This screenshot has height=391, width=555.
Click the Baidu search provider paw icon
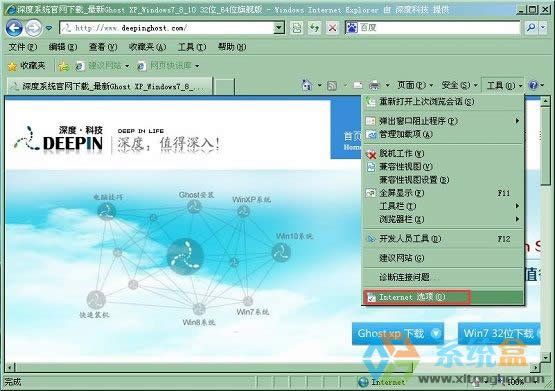(x=351, y=28)
